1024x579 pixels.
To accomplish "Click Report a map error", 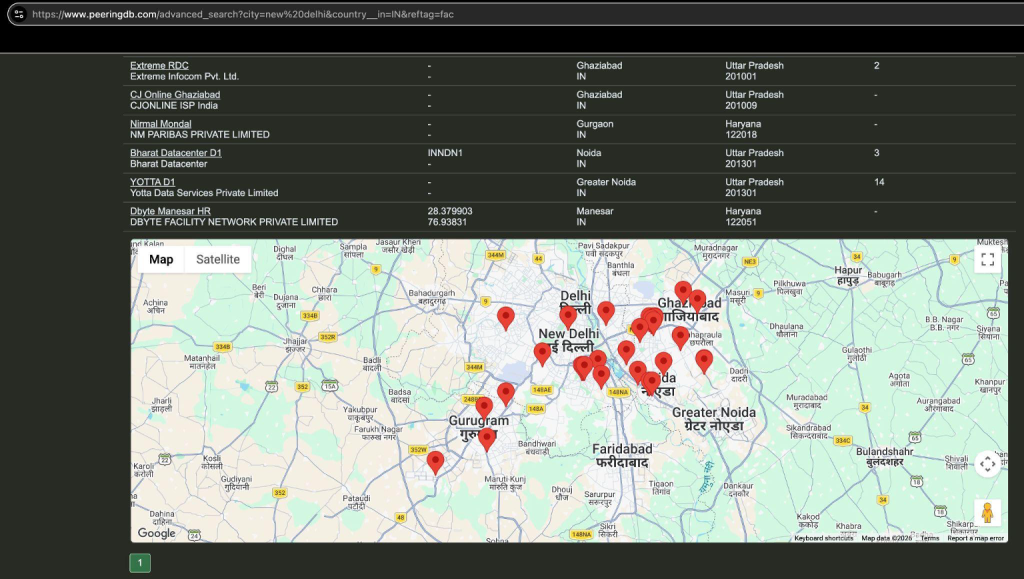I will 975,538.
